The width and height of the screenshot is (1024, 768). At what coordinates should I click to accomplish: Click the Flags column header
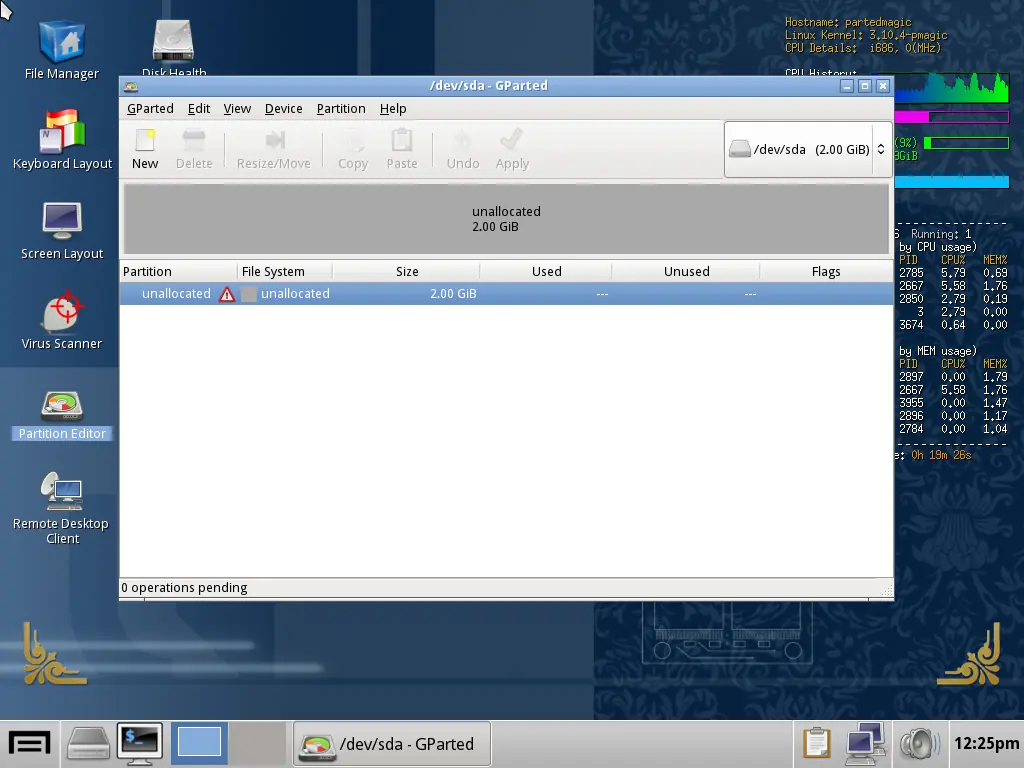coord(826,272)
